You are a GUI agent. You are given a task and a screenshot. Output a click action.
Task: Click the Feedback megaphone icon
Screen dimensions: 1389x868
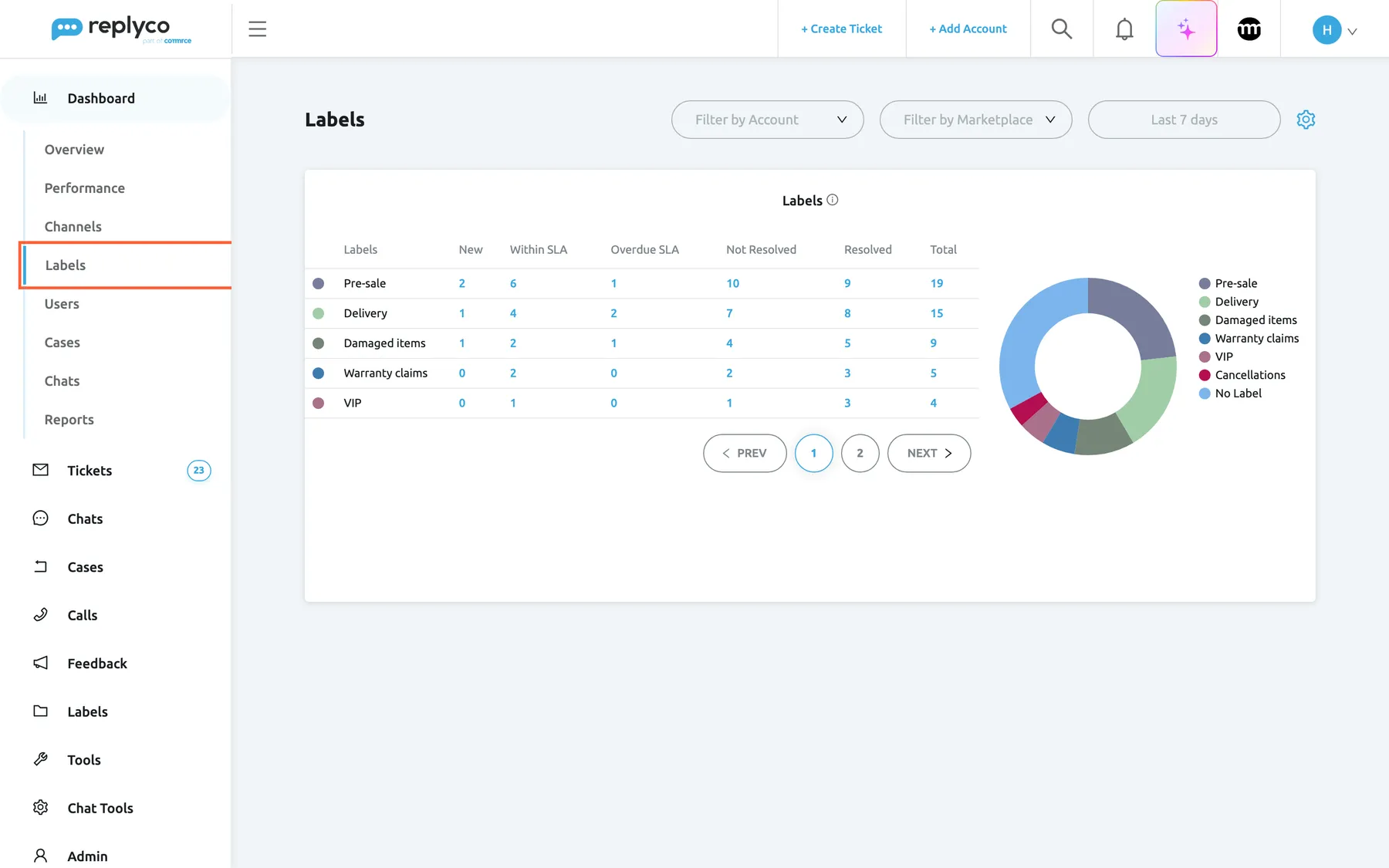(x=41, y=663)
